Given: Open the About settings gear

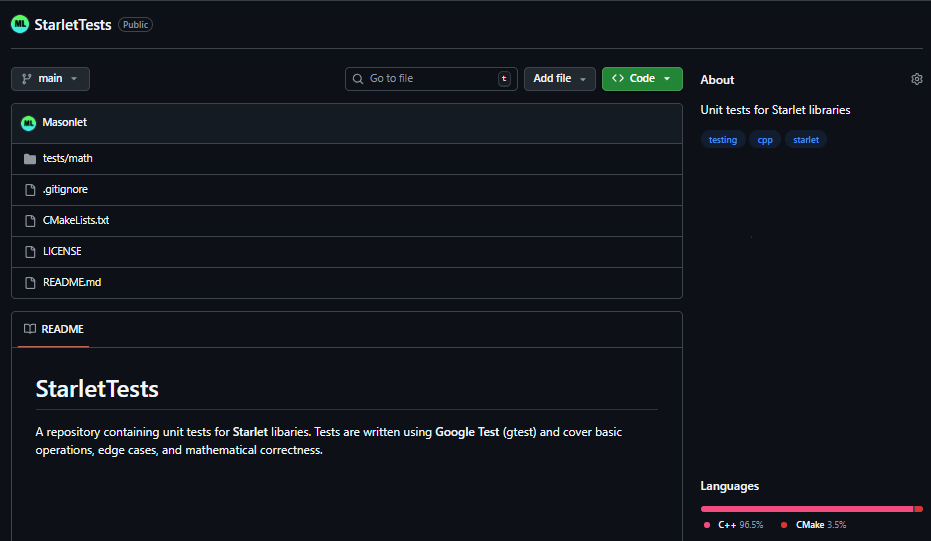Looking at the screenshot, I should click(917, 79).
